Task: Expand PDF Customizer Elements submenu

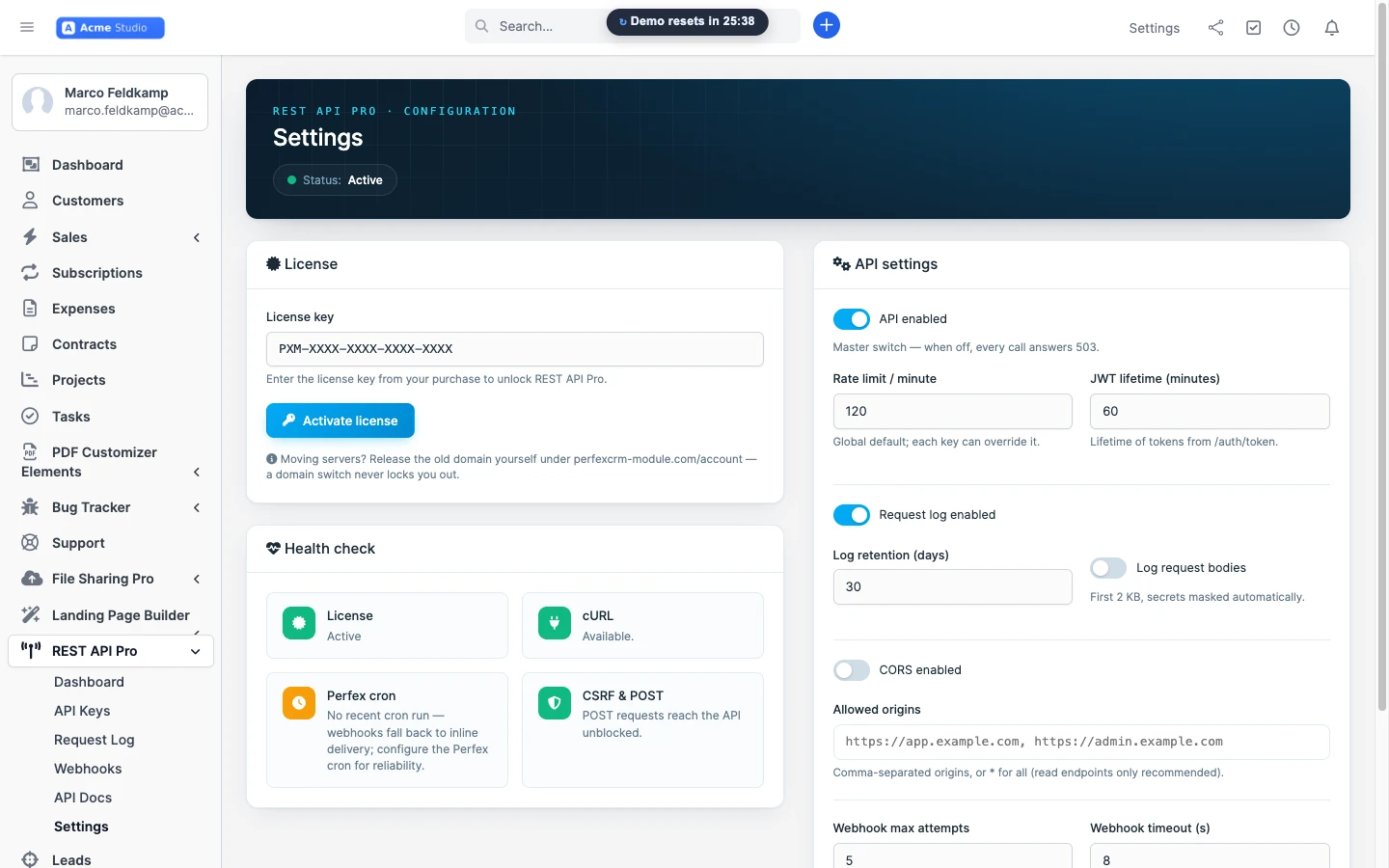Action: 197,472
